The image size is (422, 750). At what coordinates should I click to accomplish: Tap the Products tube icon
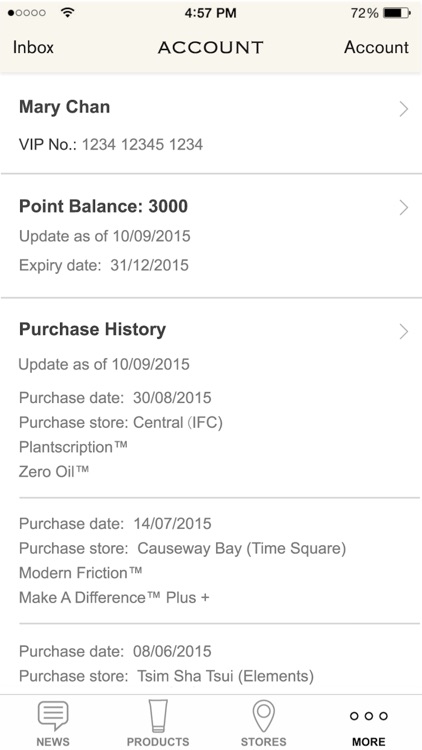[158, 716]
